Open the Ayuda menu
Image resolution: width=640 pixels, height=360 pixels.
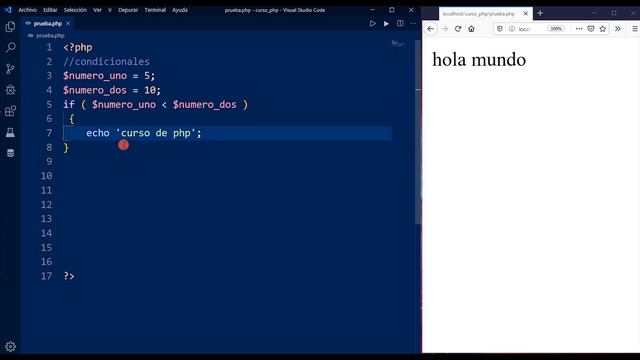(180, 10)
